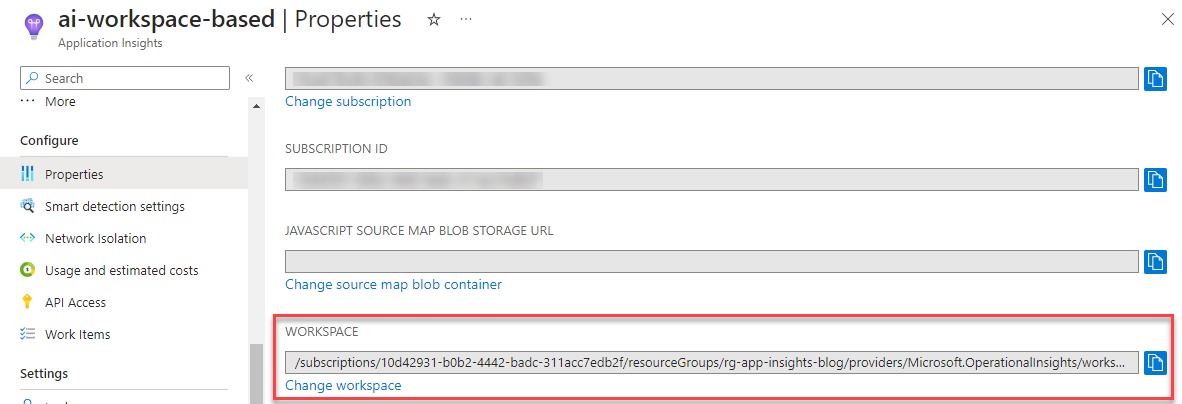Image resolution: width=1182 pixels, height=404 pixels.
Task: Click the sidebar scrollbar thumb
Action: 256,373
